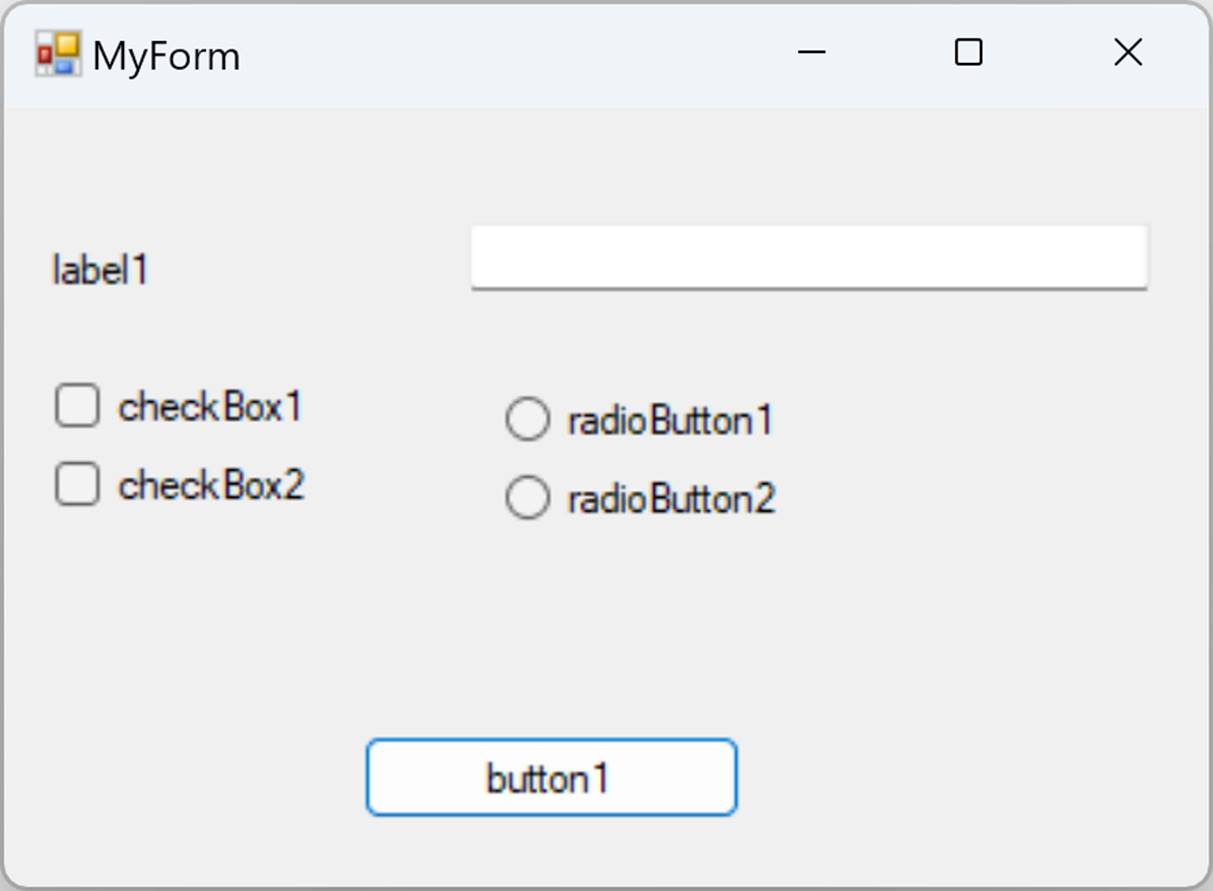Click the MyForm application icon in title bar
Screen dimensions: 1213x891
(x=57, y=54)
